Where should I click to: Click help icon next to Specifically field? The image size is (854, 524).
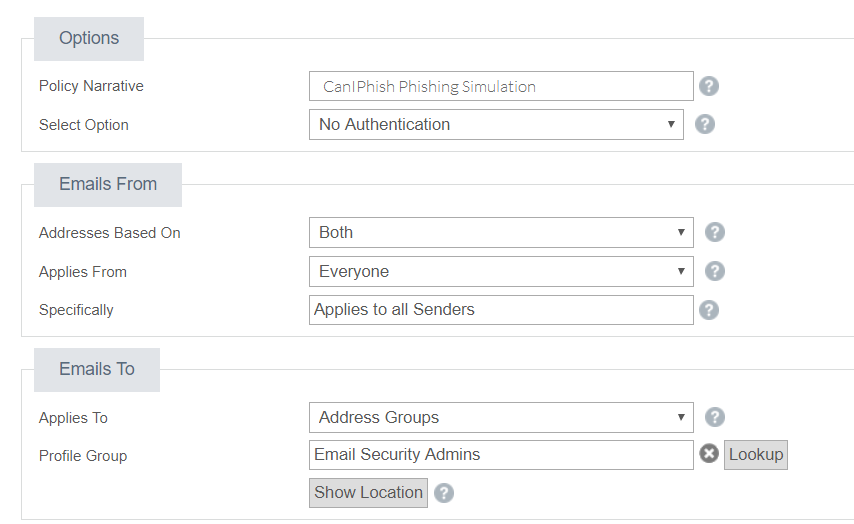click(x=708, y=310)
